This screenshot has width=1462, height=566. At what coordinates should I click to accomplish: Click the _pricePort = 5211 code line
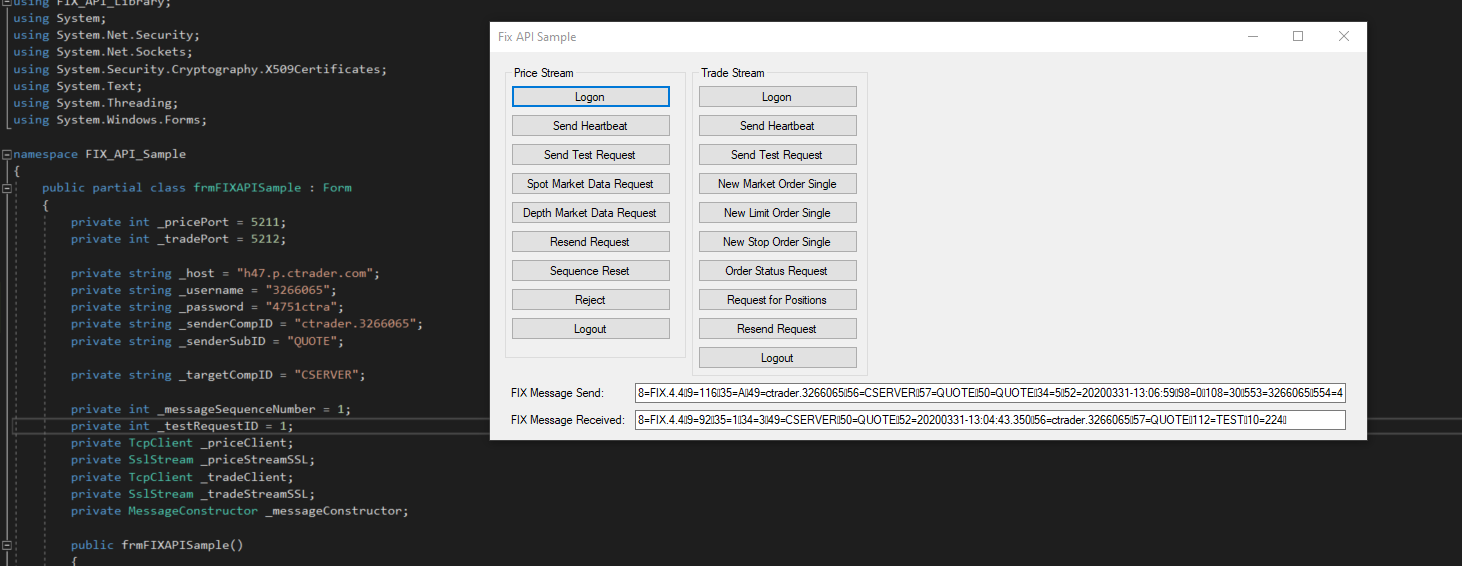pos(178,222)
